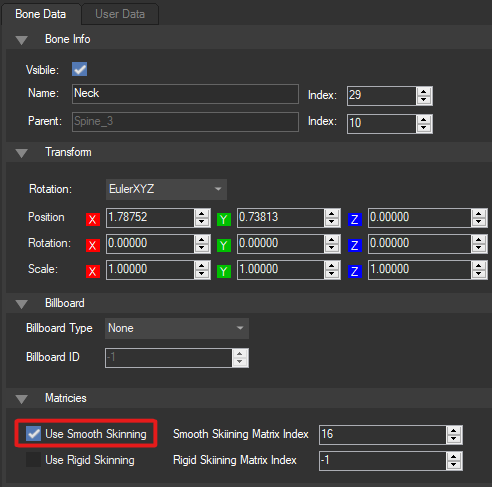
Task: Click the blue Z label beside Position
Action: (355, 219)
